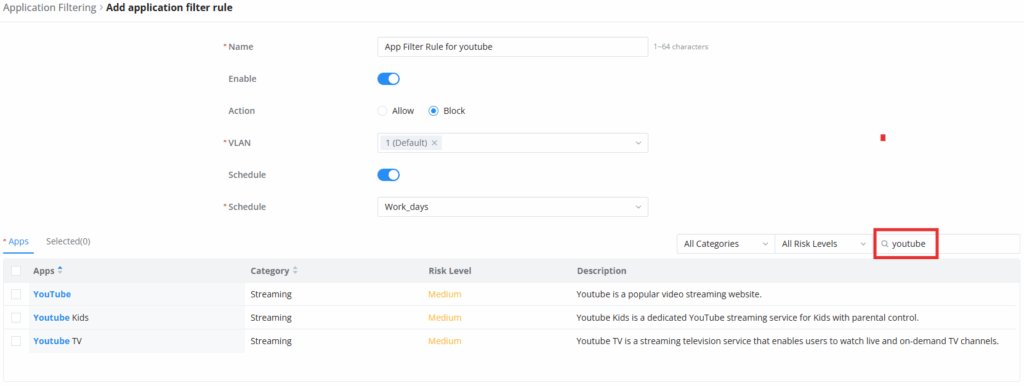
Task: Click Medium risk level for YouTube row
Action: (x=445, y=295)
